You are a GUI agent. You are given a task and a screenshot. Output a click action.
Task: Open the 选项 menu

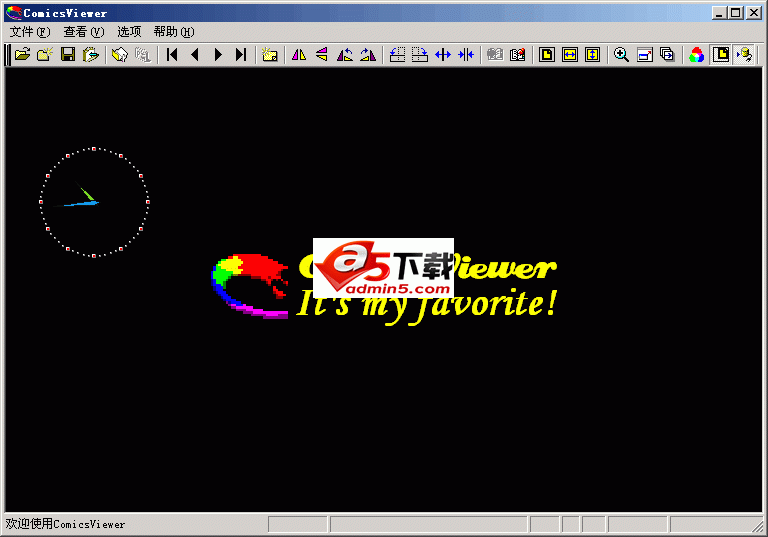point(129,32)
